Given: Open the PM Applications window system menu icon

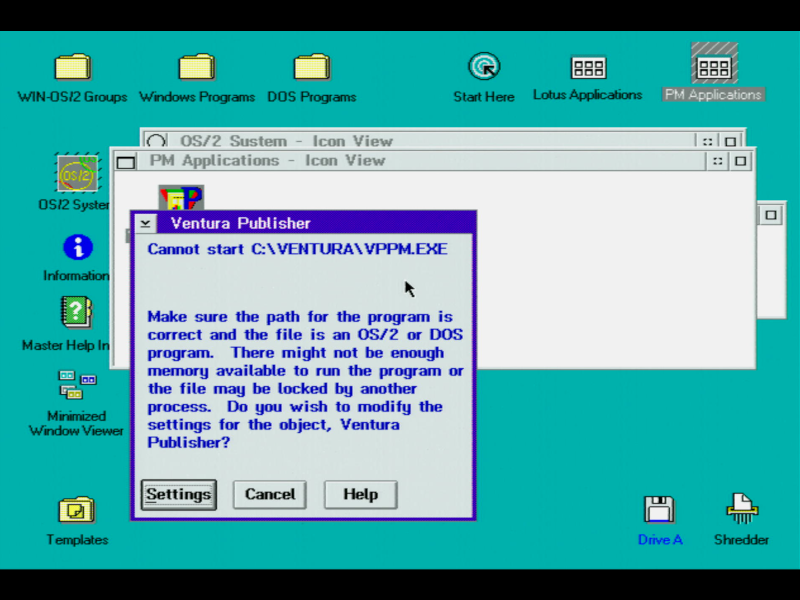Looking at the screenshot, I should click(x=126, y=162).
